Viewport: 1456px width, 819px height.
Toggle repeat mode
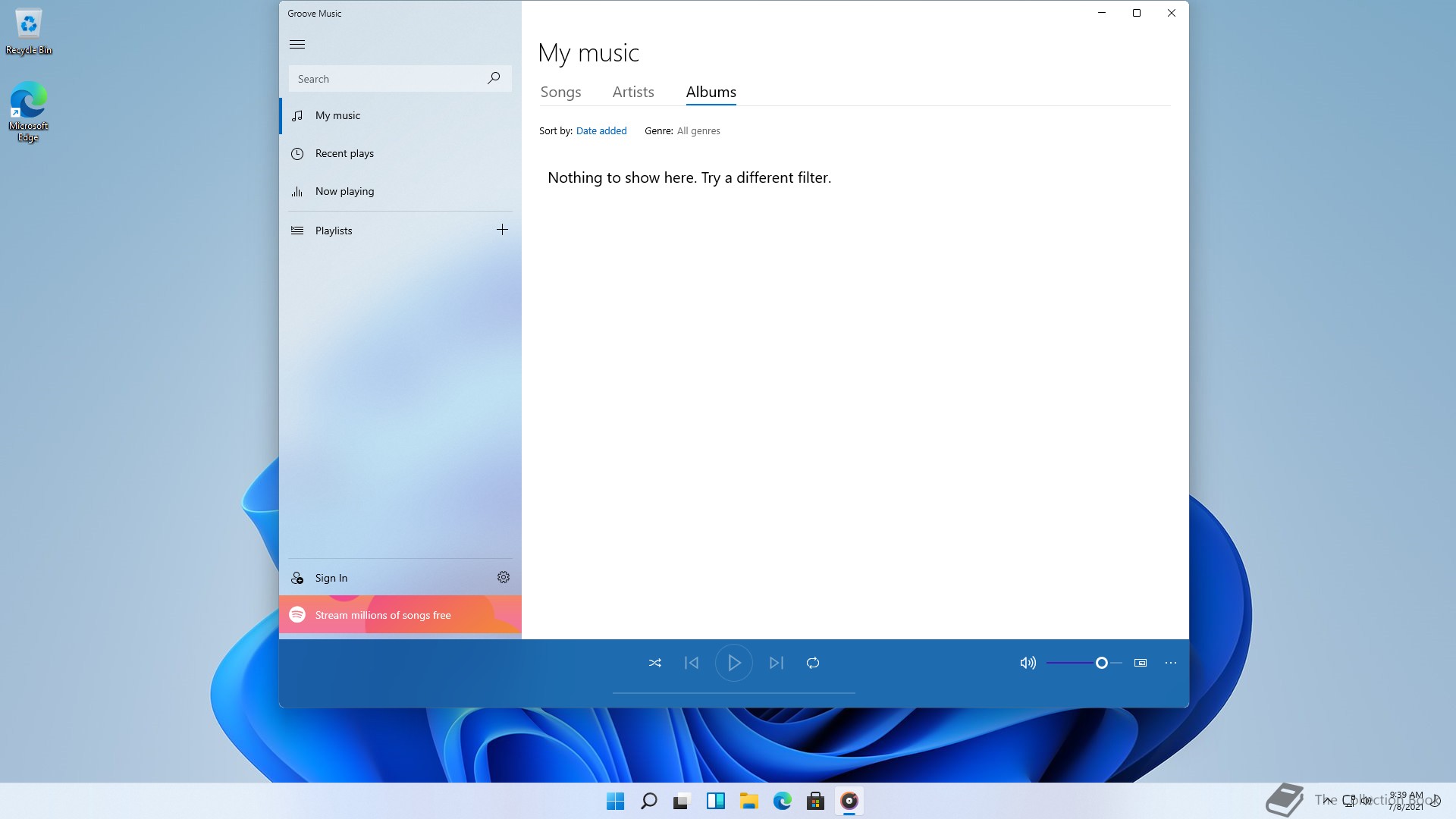(x=813, y=663)
